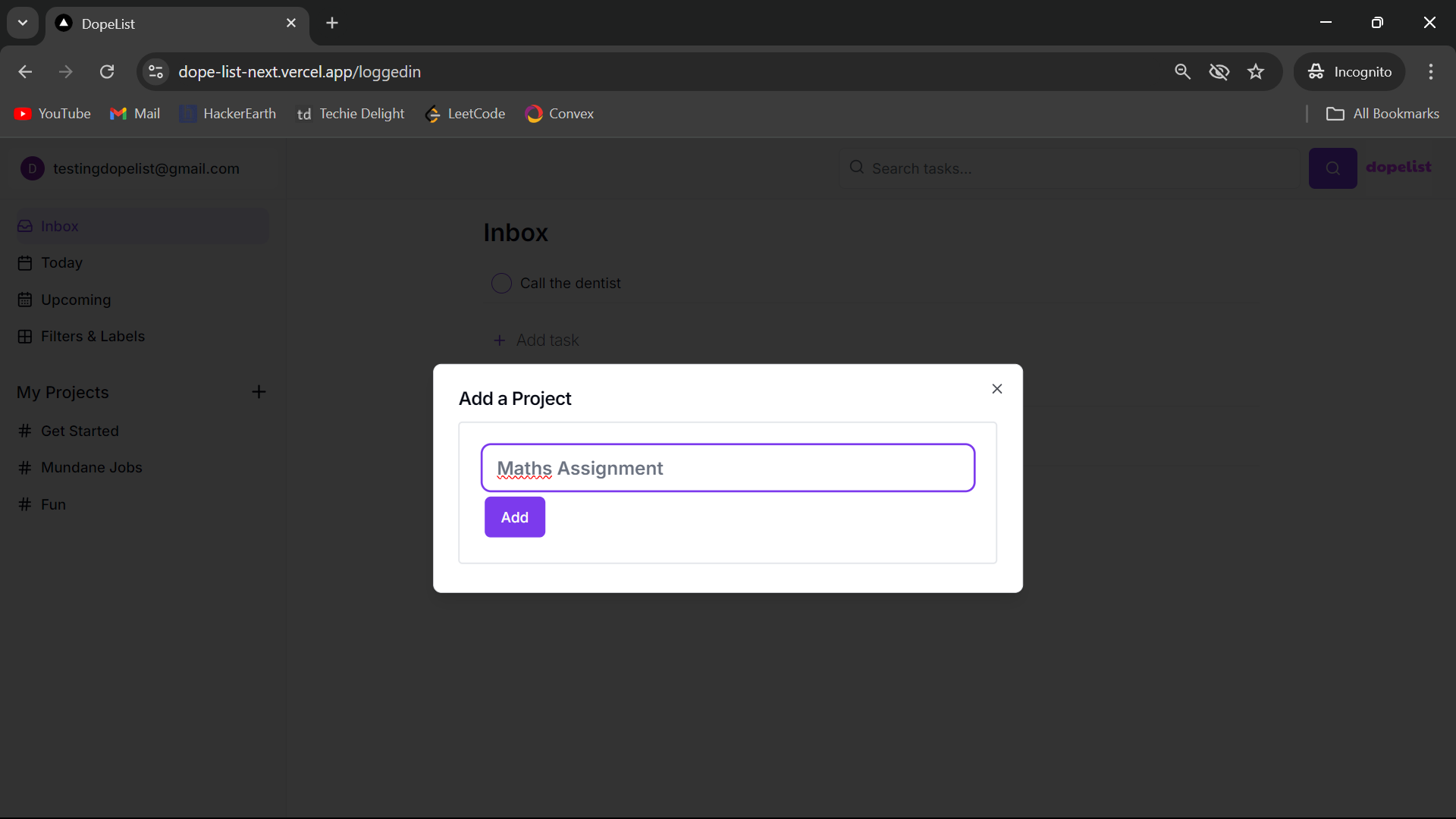Open the Get Started project
This screenshot has width=1456, height=819.
tap(80, 431)
